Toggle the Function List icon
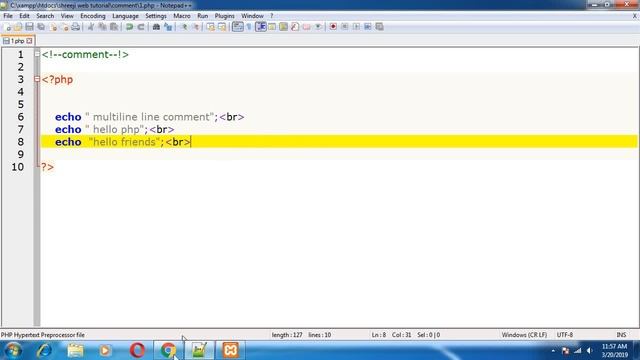This screenshot has height=360, width=640. 295,27
